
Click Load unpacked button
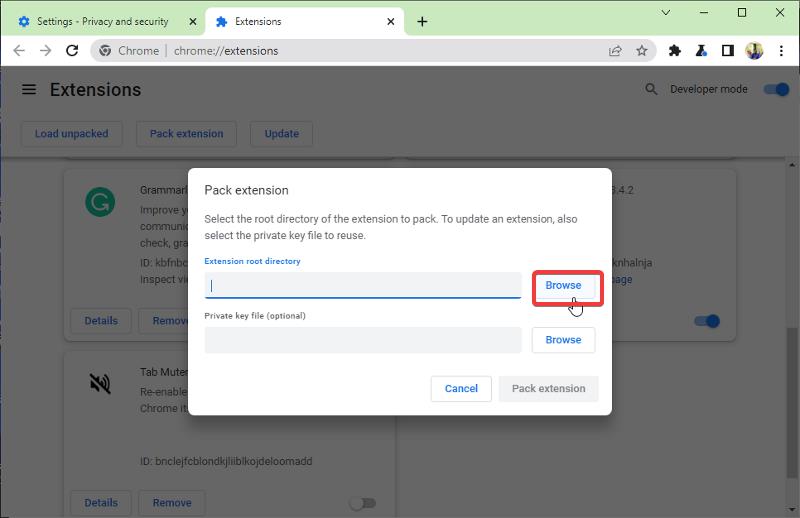pos(71,134)
